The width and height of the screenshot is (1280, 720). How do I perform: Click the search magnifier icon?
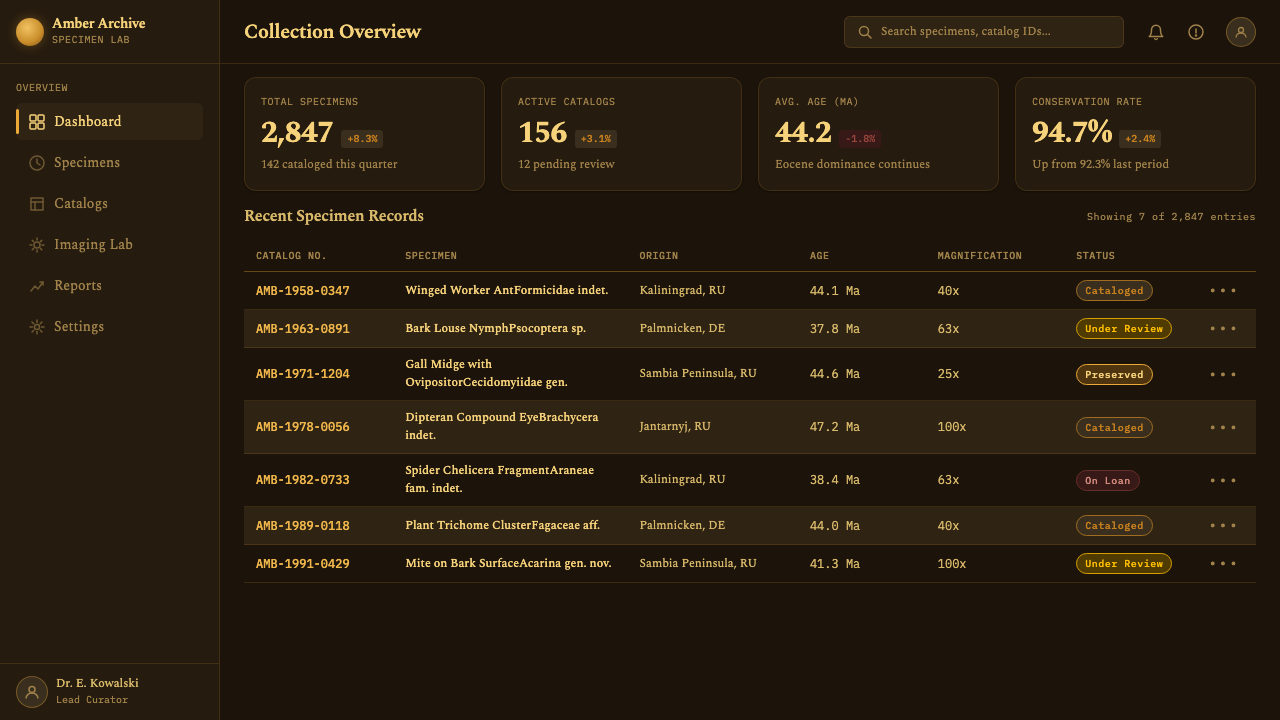[865, 32]
